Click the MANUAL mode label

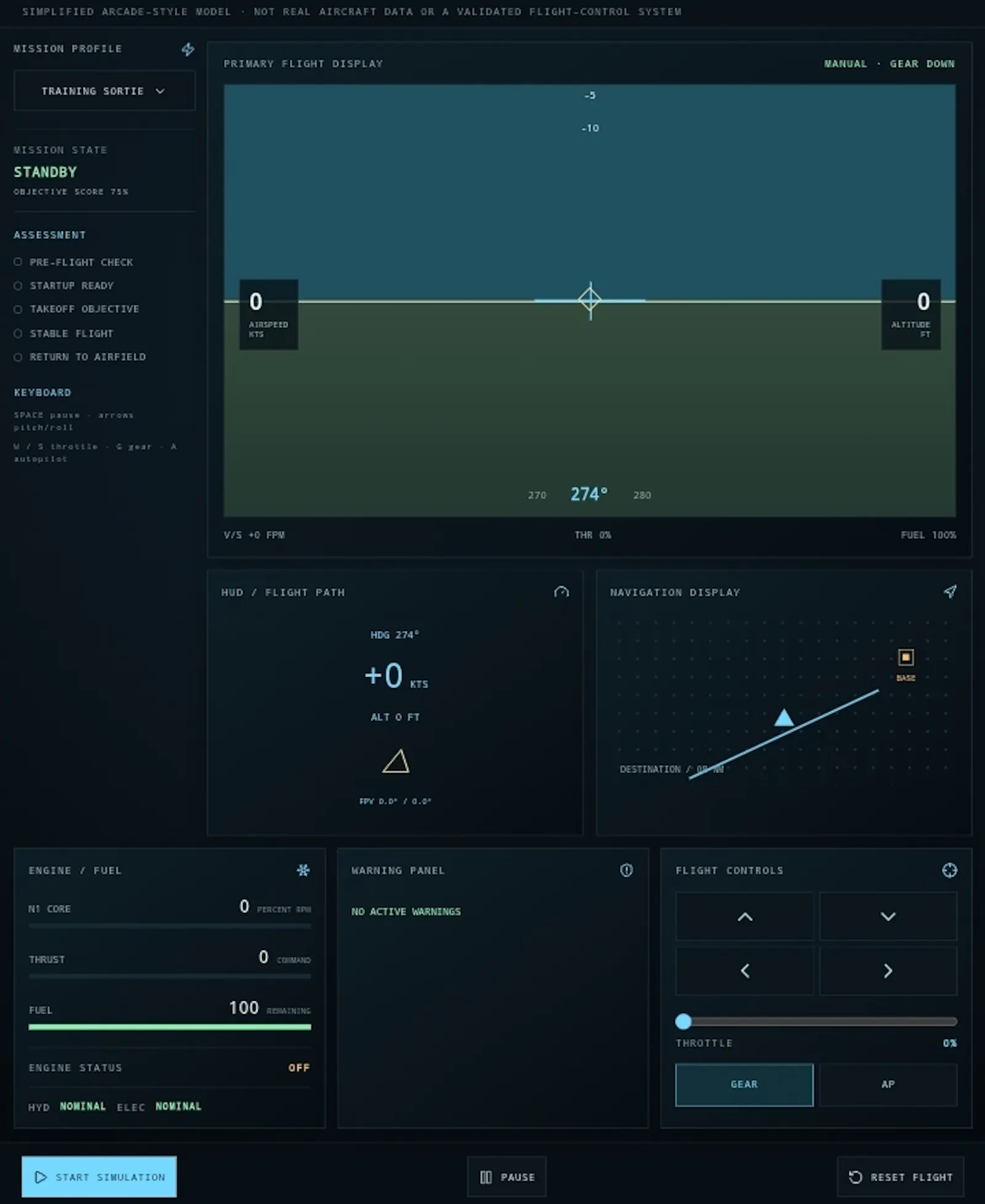click(x=845, y=64)
